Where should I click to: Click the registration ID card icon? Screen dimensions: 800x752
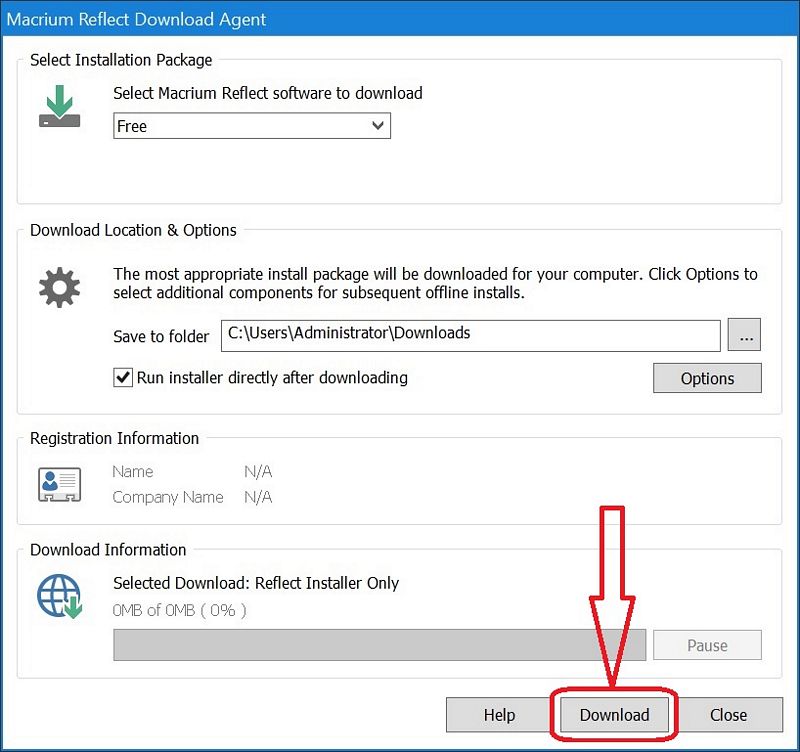pyautogui.click(x=59, y=484)
